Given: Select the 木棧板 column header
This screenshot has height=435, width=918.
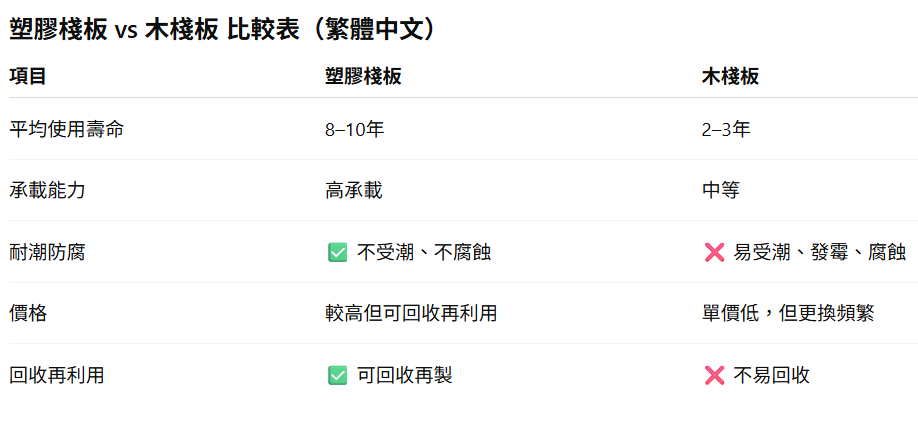Looking at the screenshot, I should tap(730, 77).
